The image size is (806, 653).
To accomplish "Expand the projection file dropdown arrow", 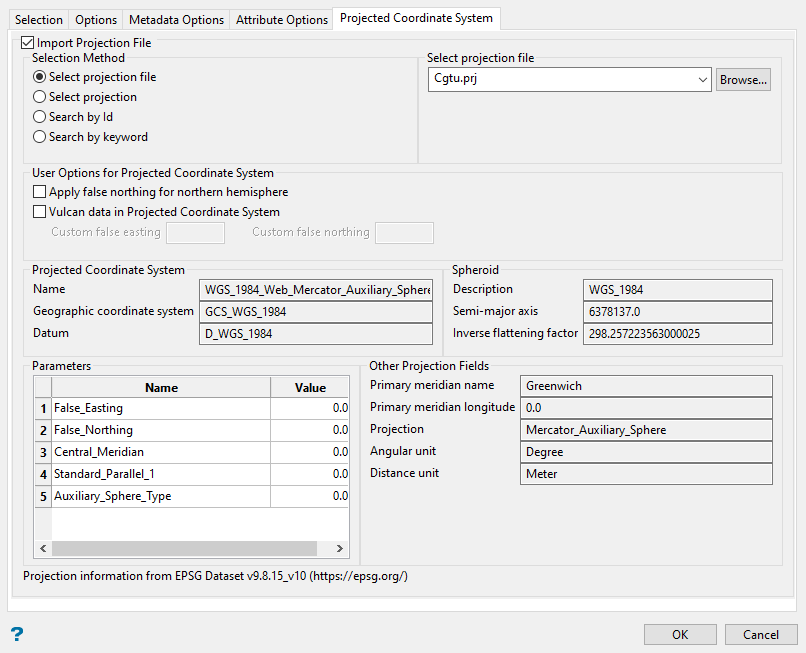I will tap(700, 80).
